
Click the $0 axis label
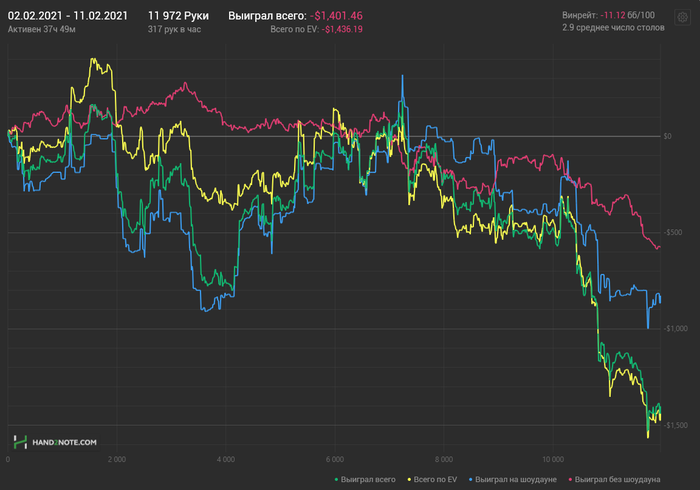tap(667, 136)
